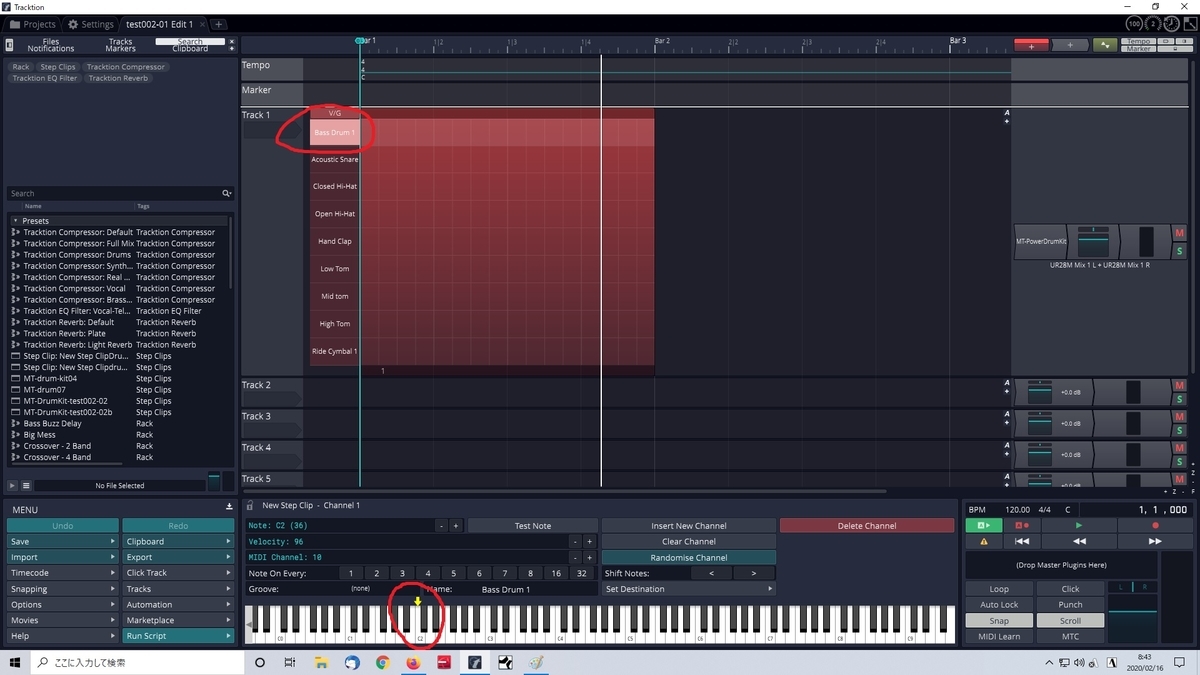Click the Test Note button

[x=533, y=525]
